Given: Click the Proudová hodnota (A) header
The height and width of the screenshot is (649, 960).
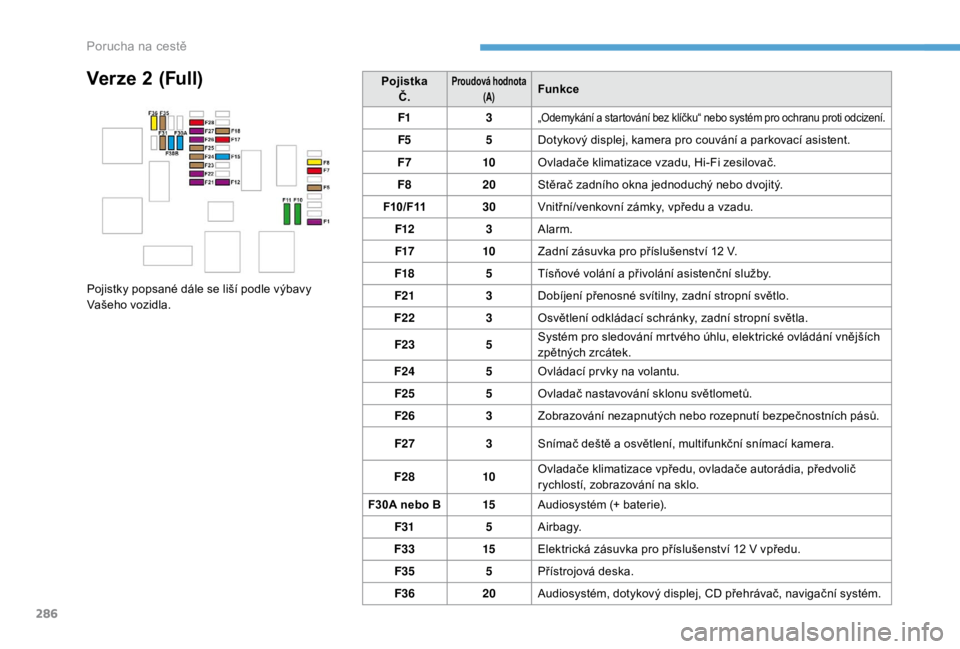Looking at the screenshot, I should [488, 89].
